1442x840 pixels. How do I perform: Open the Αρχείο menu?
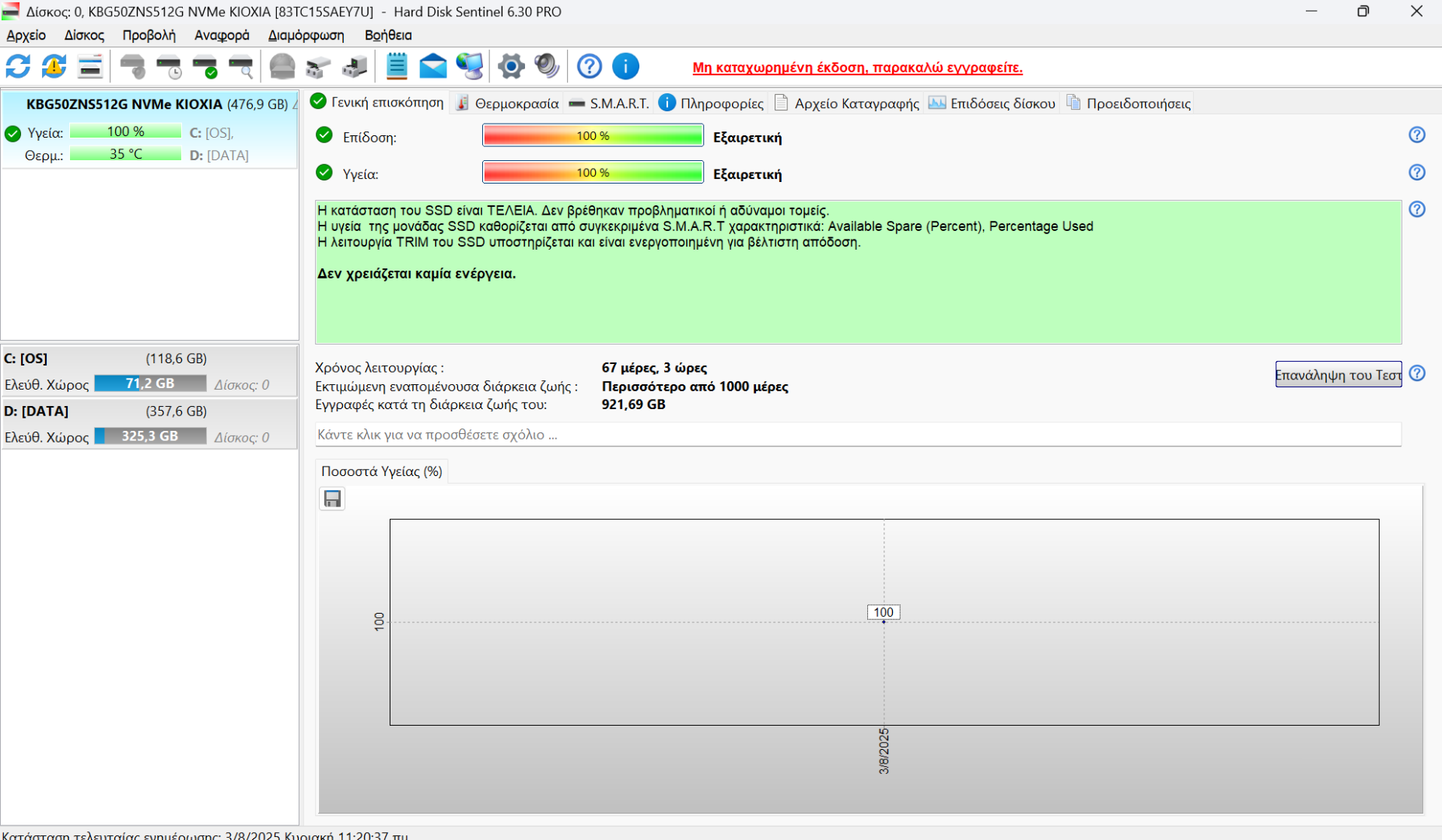click(x=26, y=35)
